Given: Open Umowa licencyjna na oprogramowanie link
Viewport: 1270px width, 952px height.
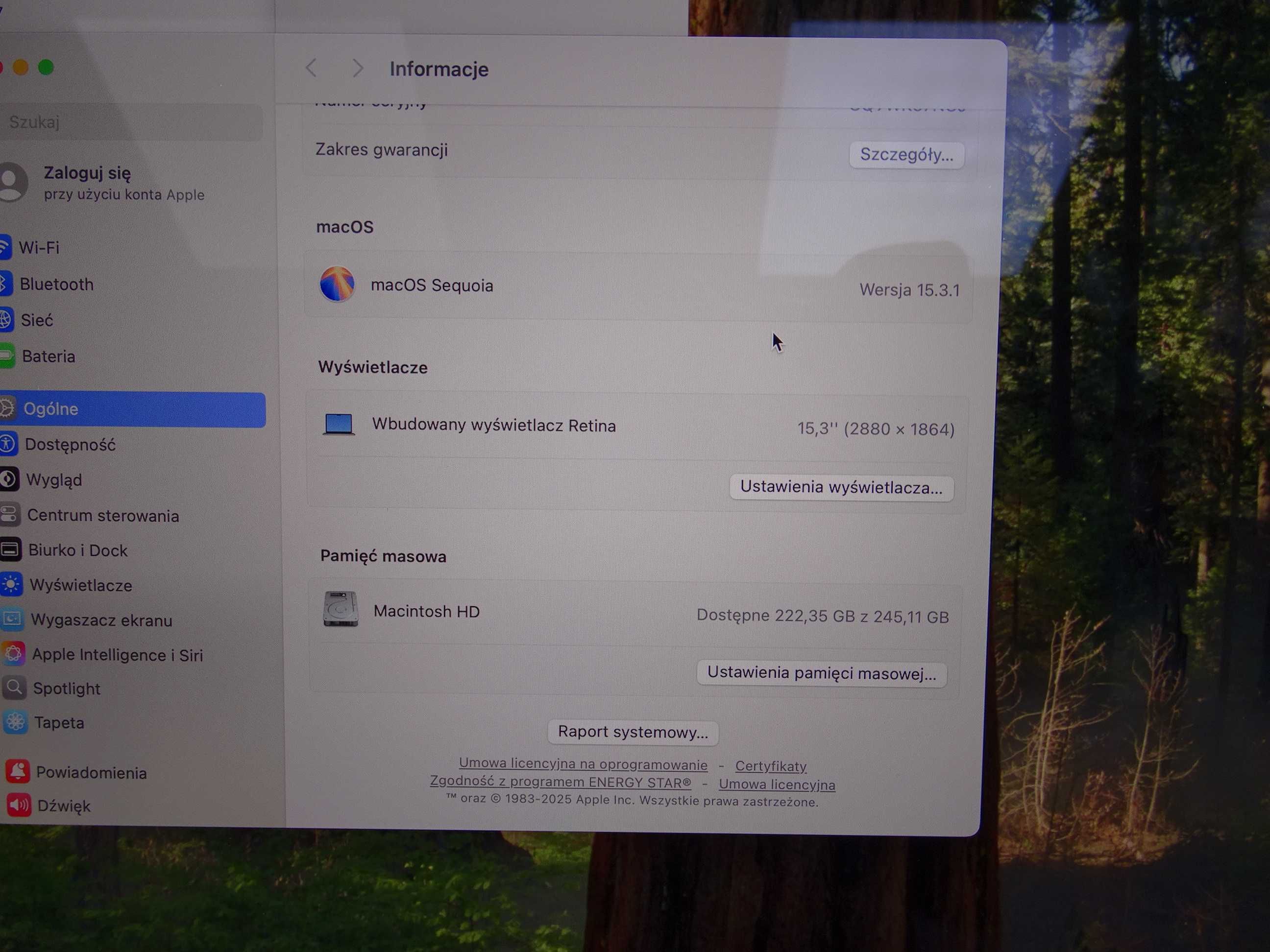Looking at the screenshot, I should pos(583,764).
